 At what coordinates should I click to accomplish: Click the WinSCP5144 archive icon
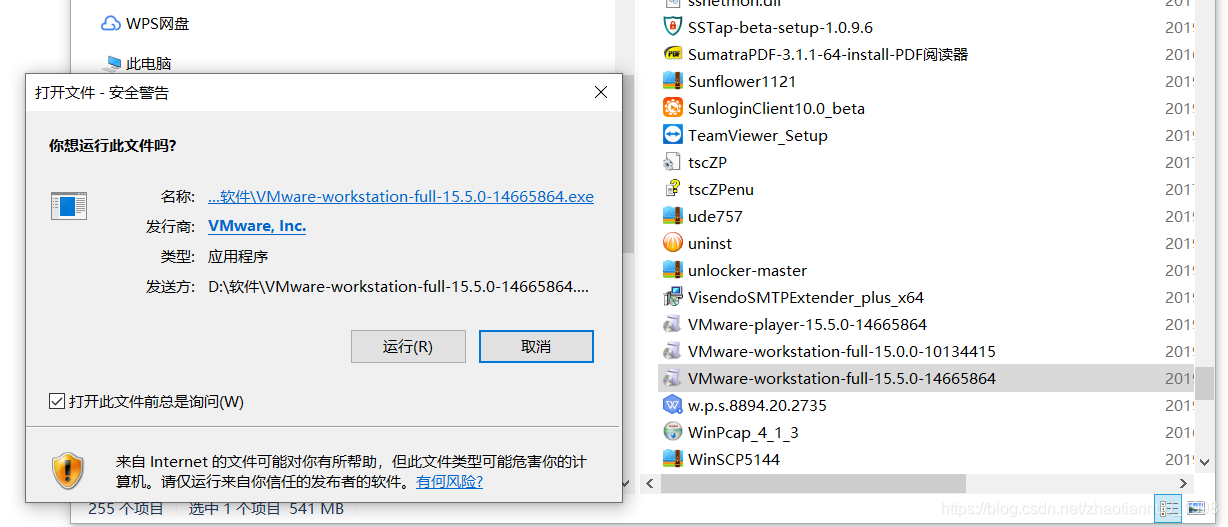672,459
